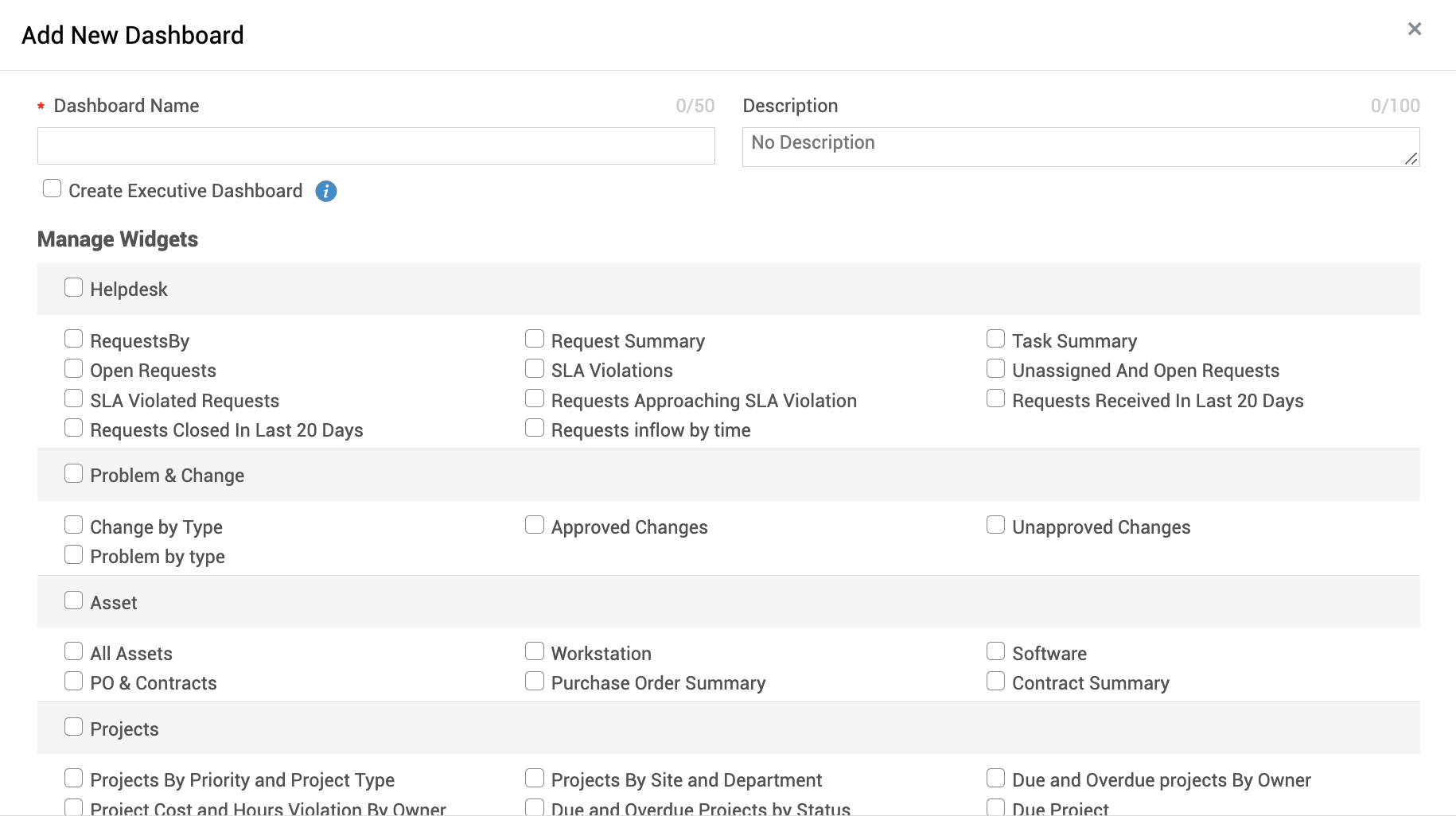Screen dimensions: 1456x816
Task: Click the info icon beside Create Executive Dashboard
Action: pos(326,191)
